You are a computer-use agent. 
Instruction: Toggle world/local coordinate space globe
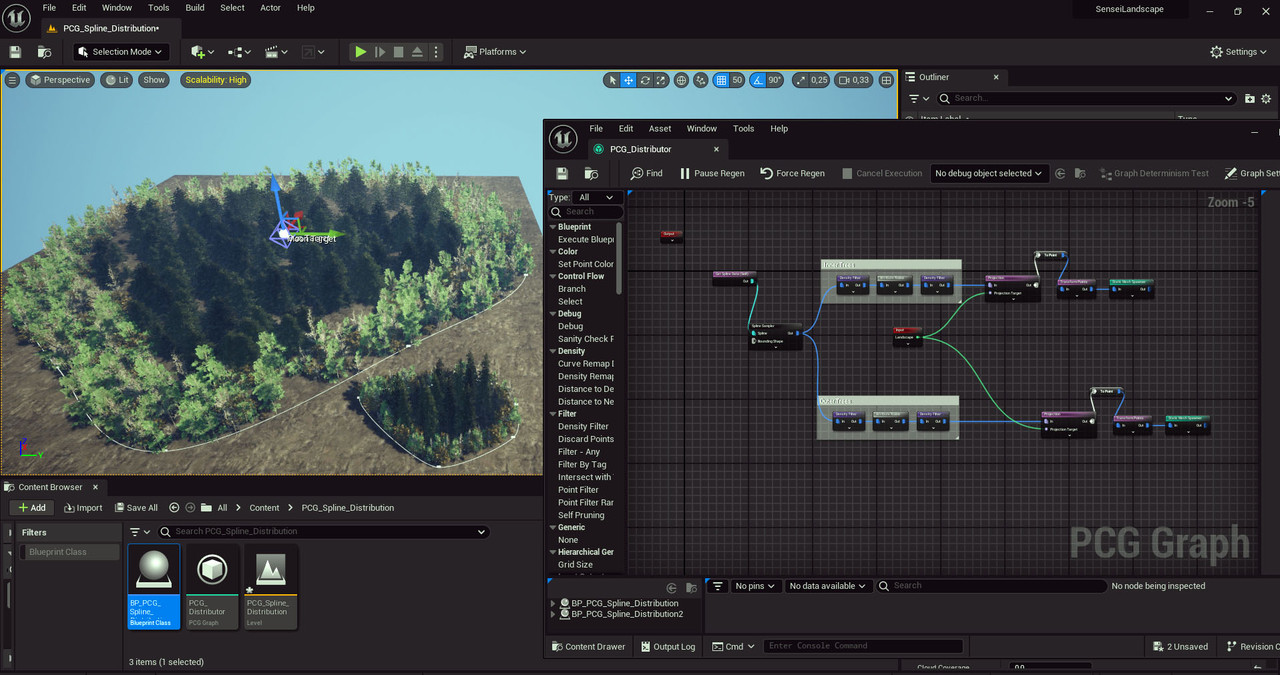pos(681,80)
